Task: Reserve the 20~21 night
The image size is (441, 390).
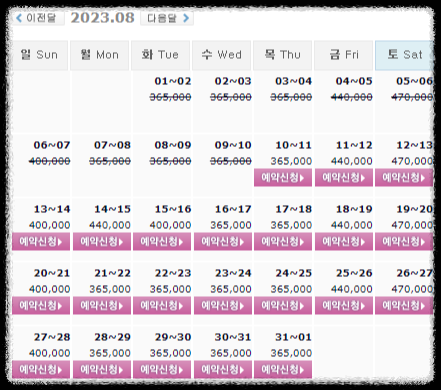Action: (41, 305)
